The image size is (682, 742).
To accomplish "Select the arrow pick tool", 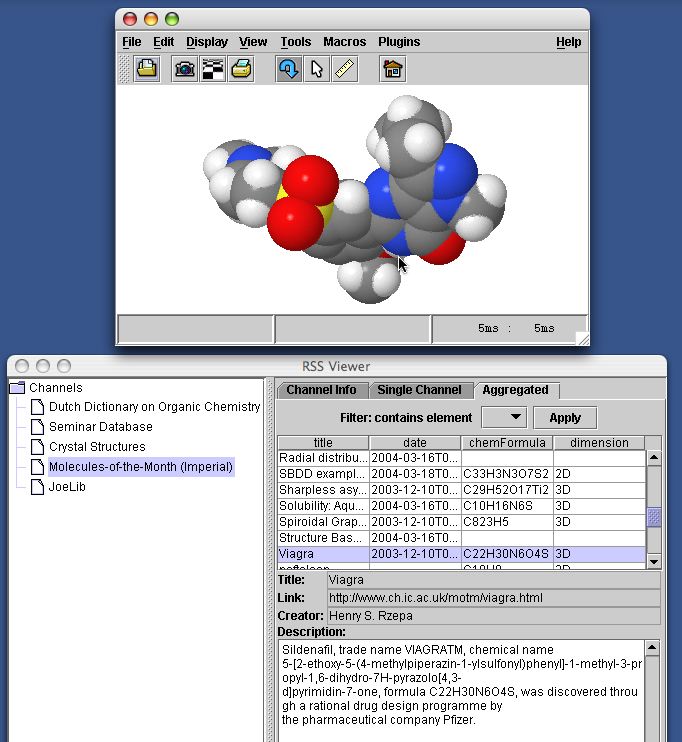I will [x=317, y=69].
